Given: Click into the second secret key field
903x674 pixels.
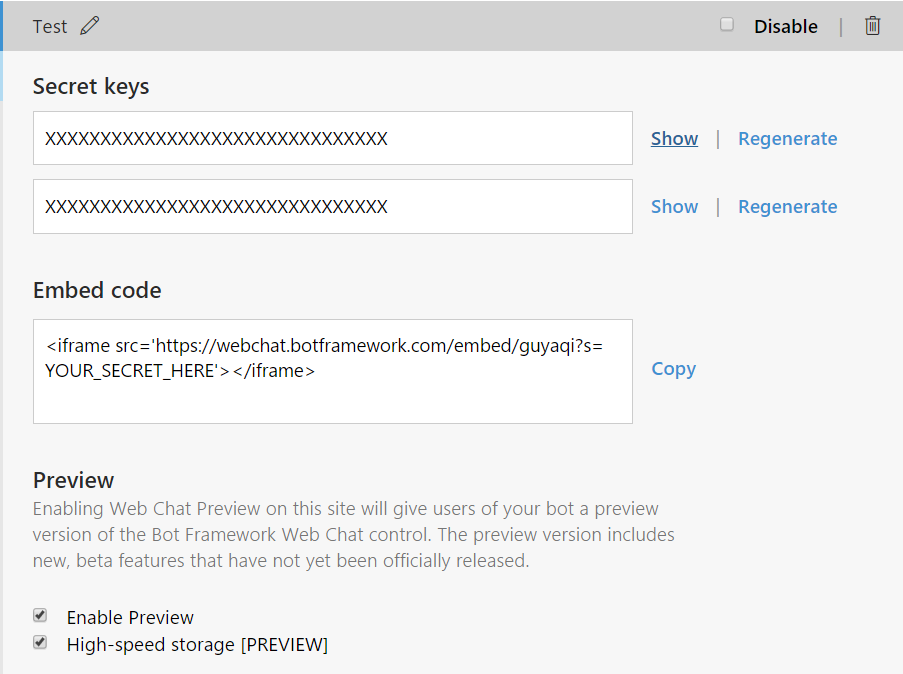Looking at the screenshot, I should (x=332, y=207).
